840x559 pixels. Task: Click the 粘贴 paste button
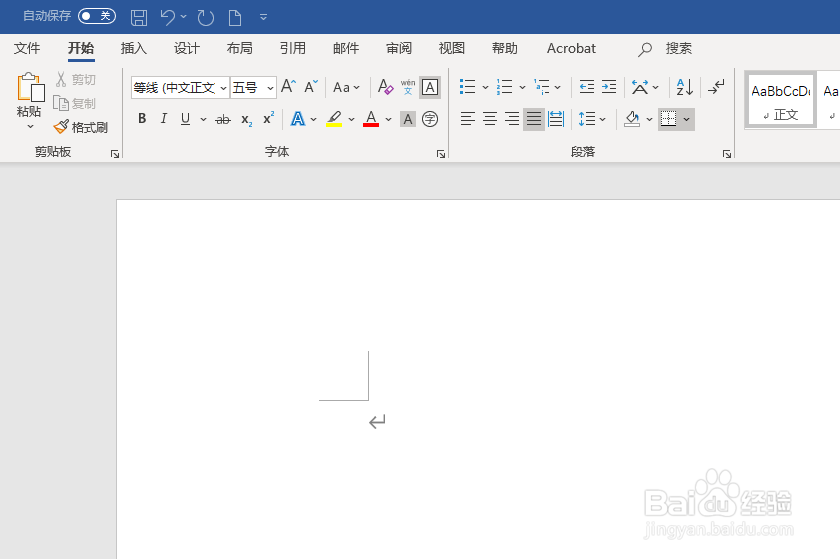[29, 95]
